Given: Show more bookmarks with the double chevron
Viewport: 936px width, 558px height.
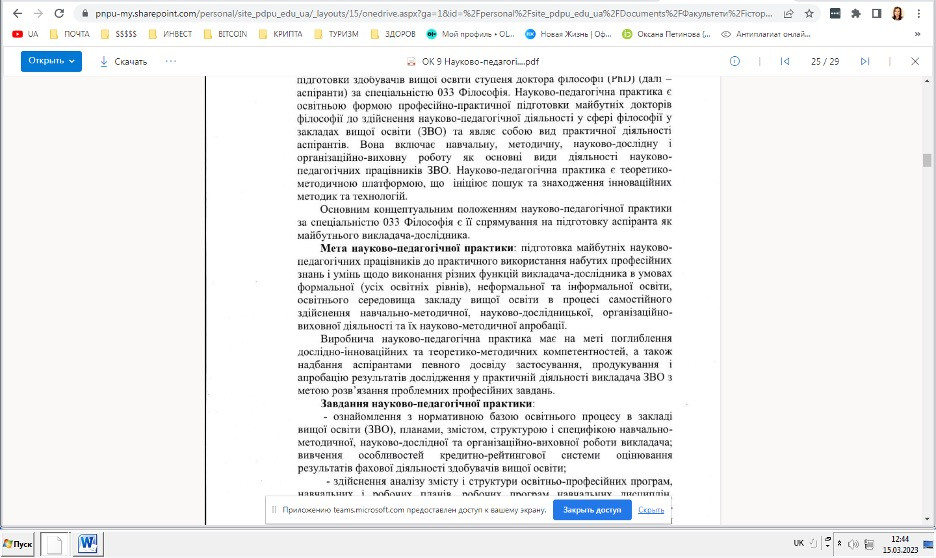Looking at the screenshot, I should click(917, 34).
